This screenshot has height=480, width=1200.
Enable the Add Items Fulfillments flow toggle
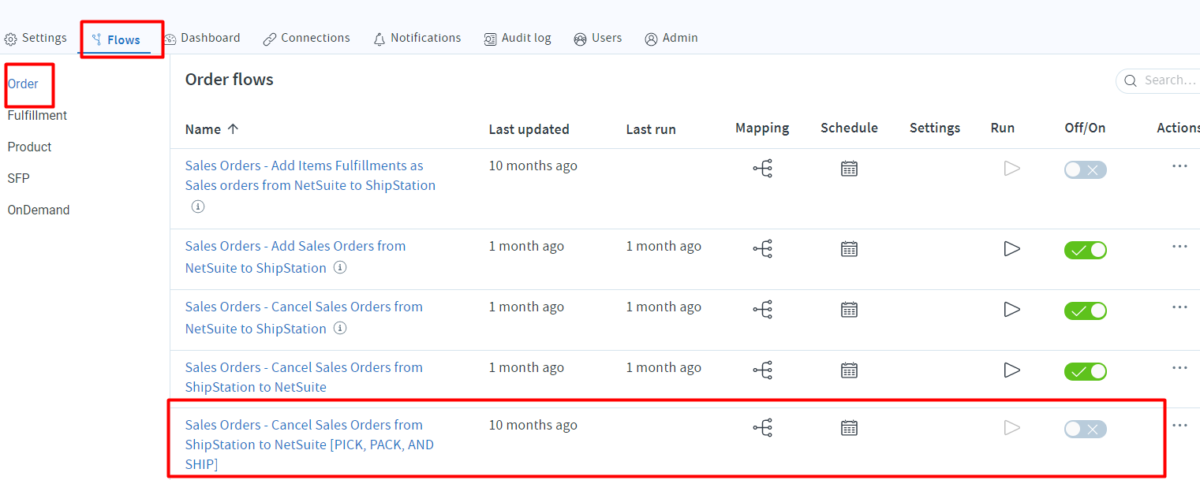click(1085, 170)
